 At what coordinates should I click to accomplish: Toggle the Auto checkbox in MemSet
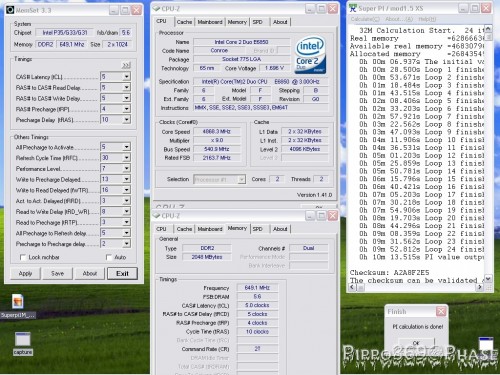tap(109, 257)
